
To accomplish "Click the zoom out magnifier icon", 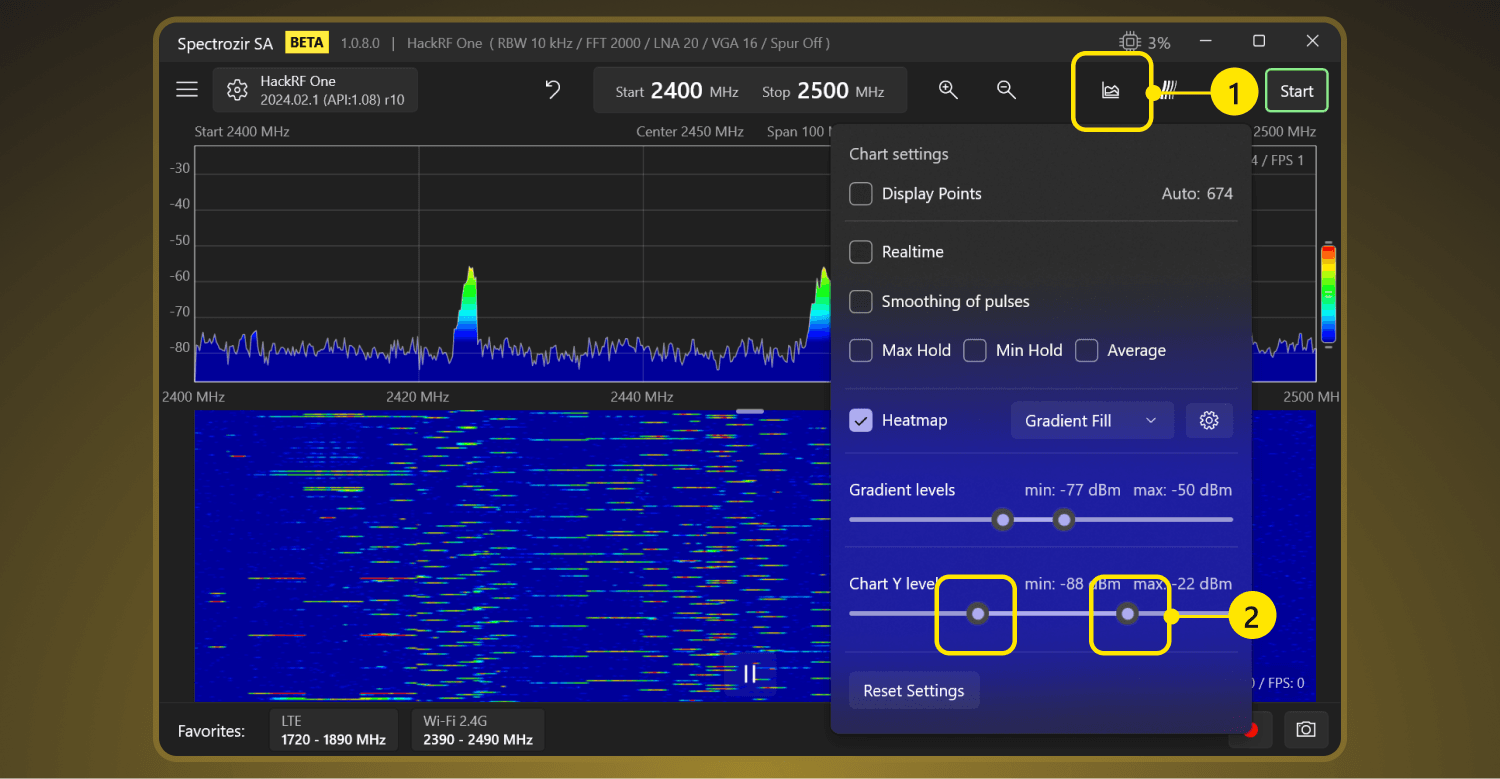I will 1007,90.
